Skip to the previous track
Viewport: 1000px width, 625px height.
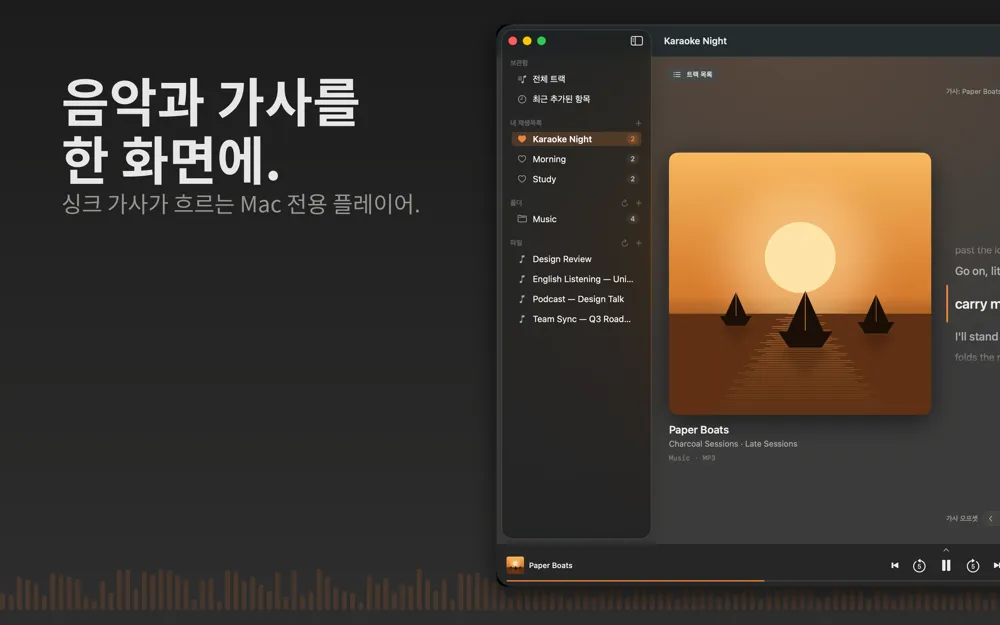tap(895, 565)
